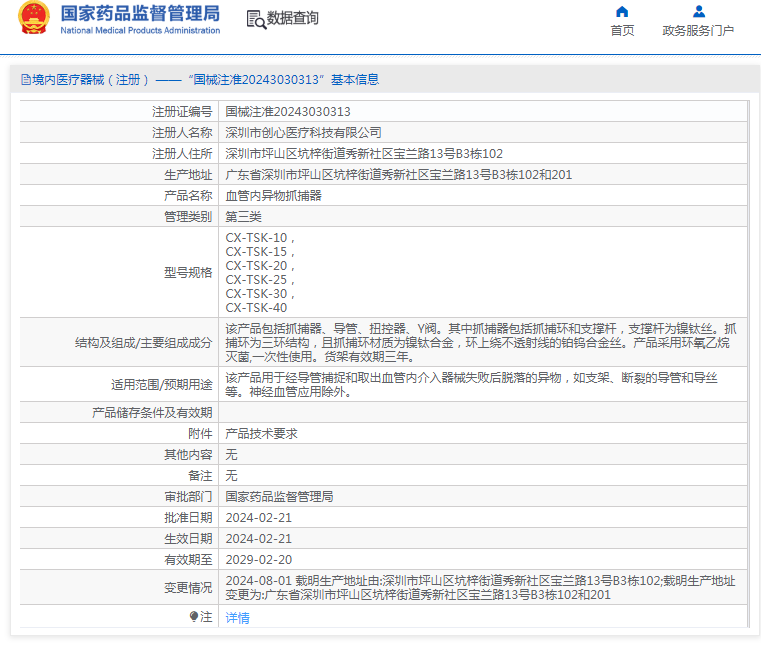Image resolution: width=761 pixels, height=645 pixels.
Task: Click the 结构及组成 description paragraph
Action: (x=480, y=343)
